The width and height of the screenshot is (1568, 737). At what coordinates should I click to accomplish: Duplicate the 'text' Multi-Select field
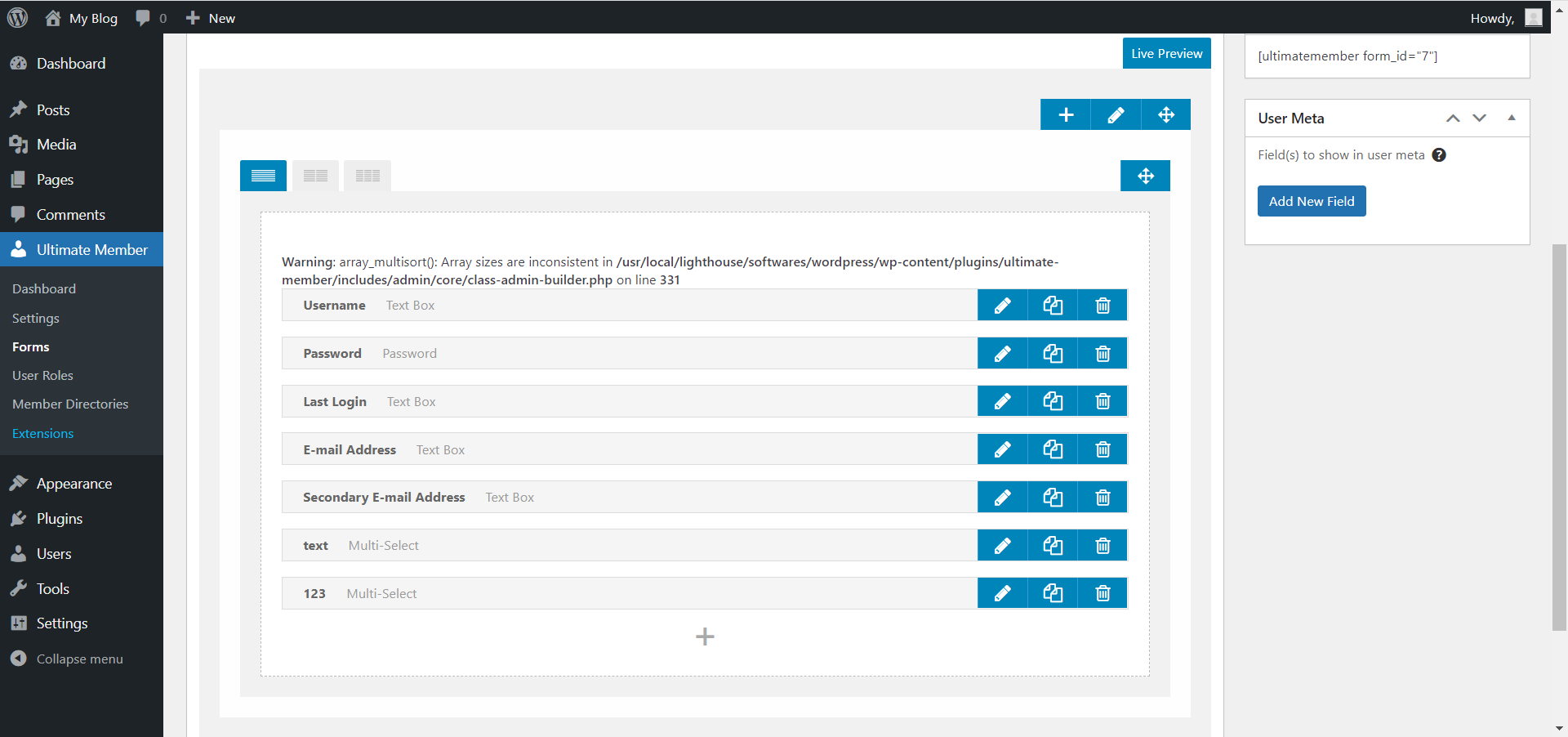point(1053,546)
